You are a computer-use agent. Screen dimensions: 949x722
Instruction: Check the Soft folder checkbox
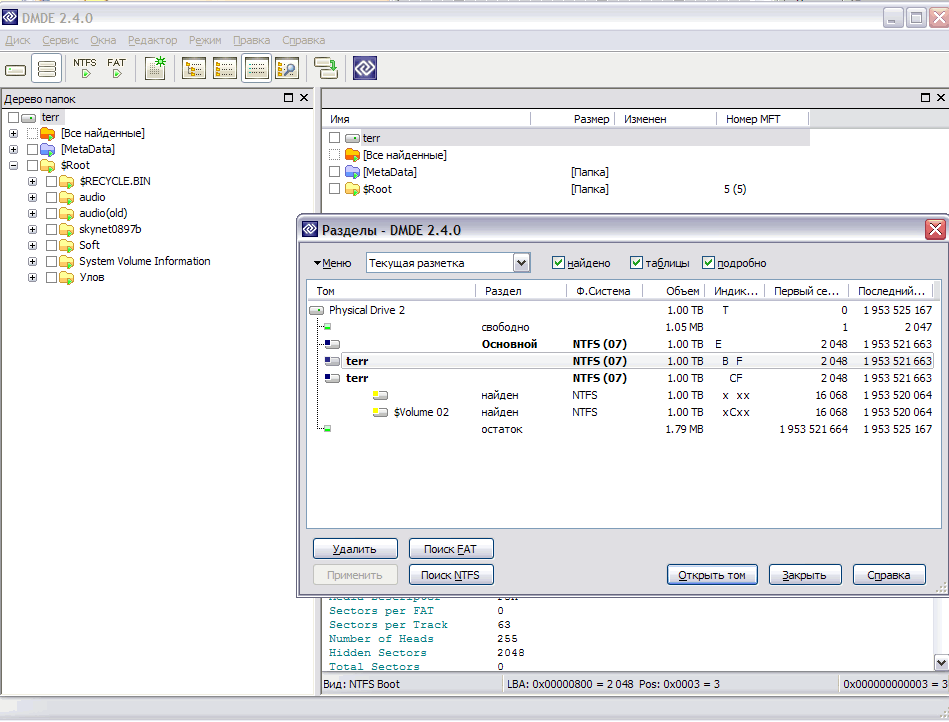(x=51, y=246)
